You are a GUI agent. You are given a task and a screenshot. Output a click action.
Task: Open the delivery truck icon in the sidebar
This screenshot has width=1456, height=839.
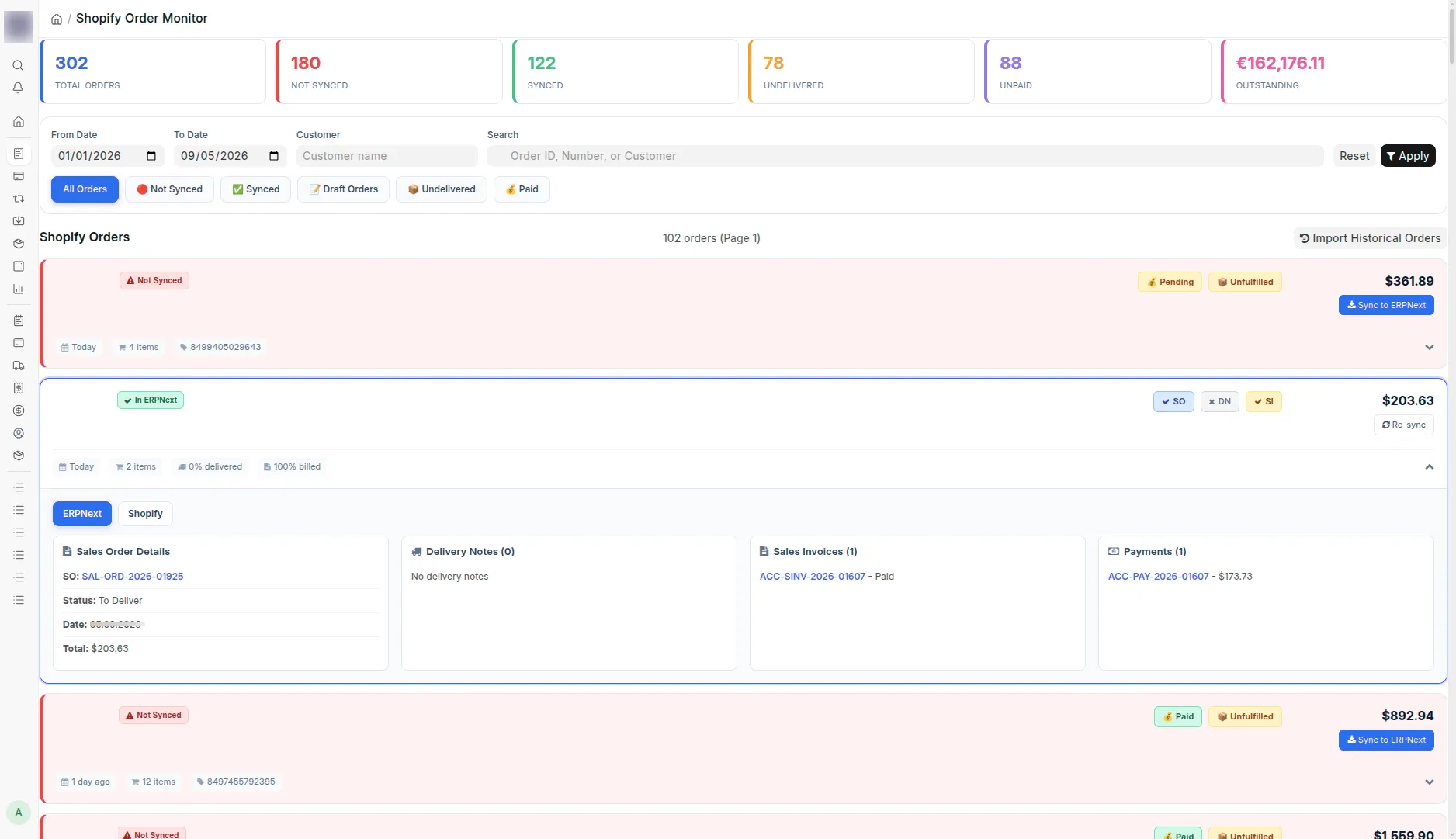tap(19, 366)
